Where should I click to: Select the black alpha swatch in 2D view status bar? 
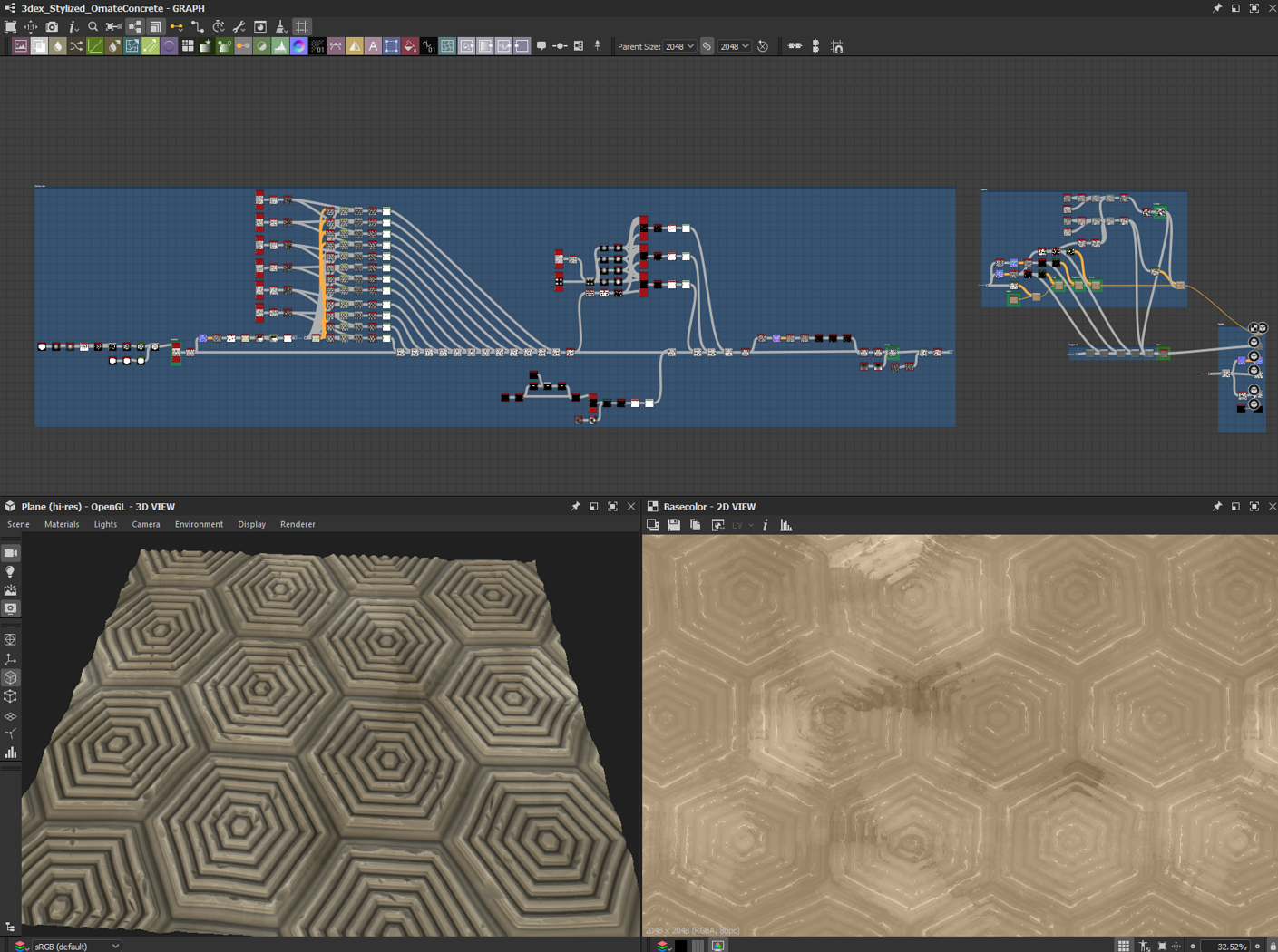[680, 946]
